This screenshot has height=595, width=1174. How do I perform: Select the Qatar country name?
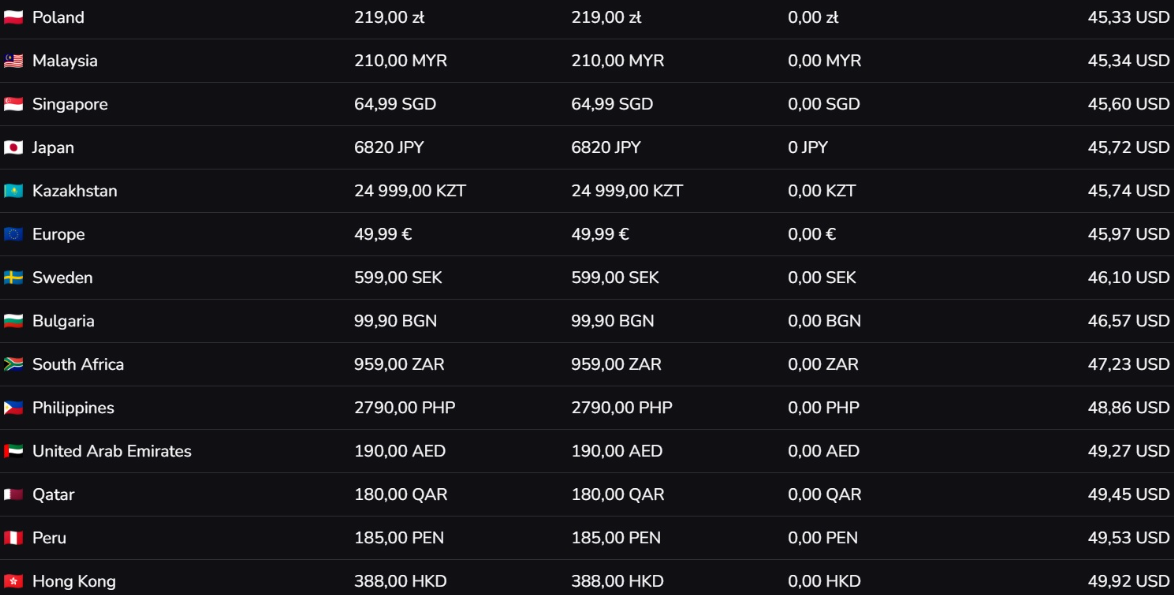pos(53,495)
